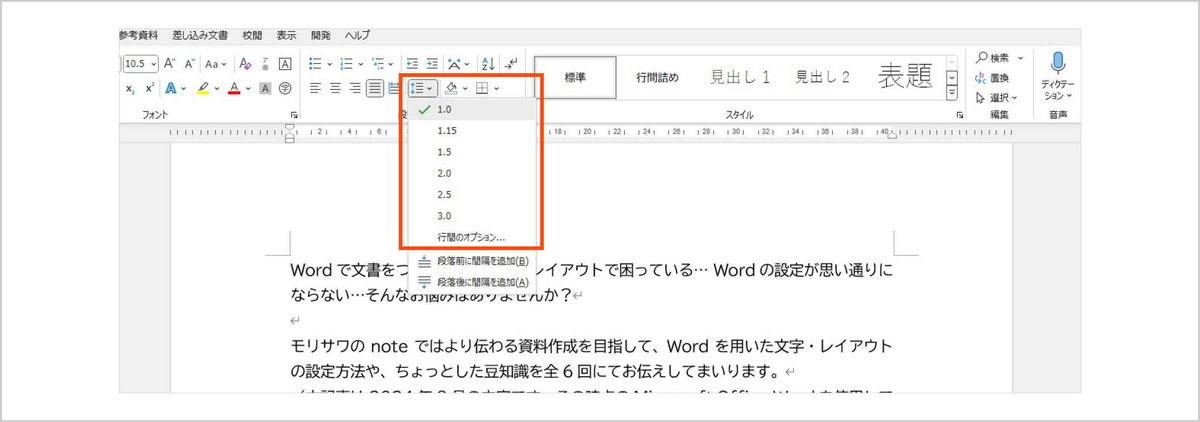Toggle character shading icon
The image size is (1200, 422).
click(265, 88)
